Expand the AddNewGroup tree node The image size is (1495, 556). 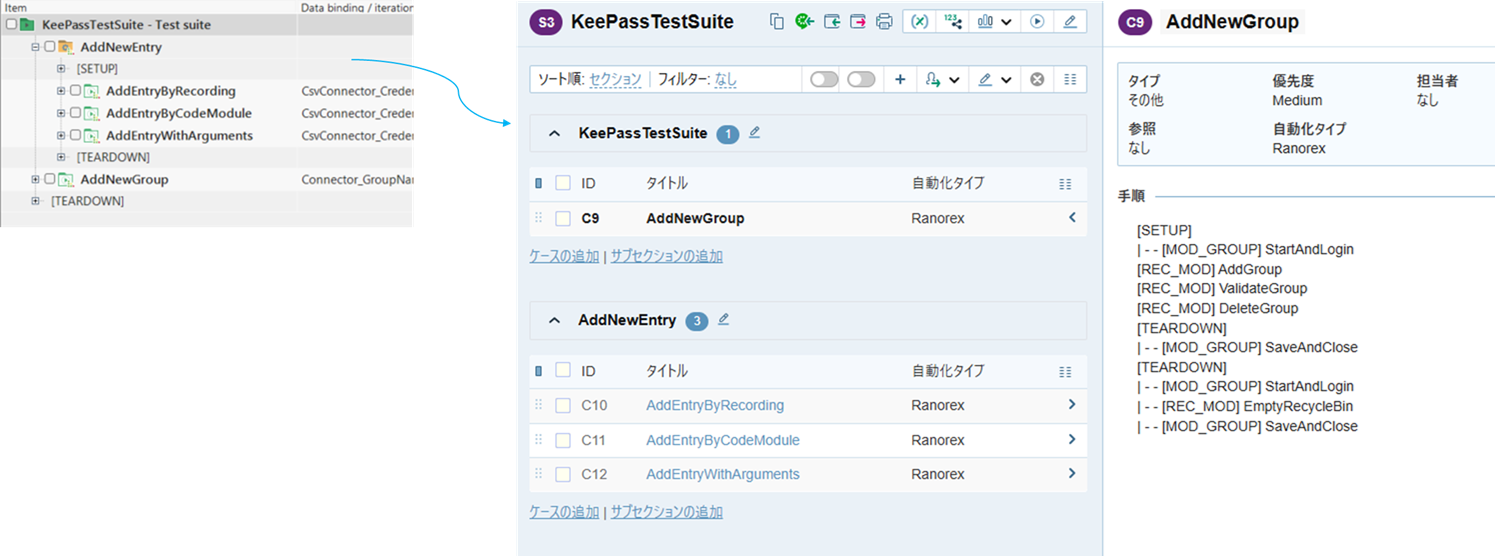[36, 180]
